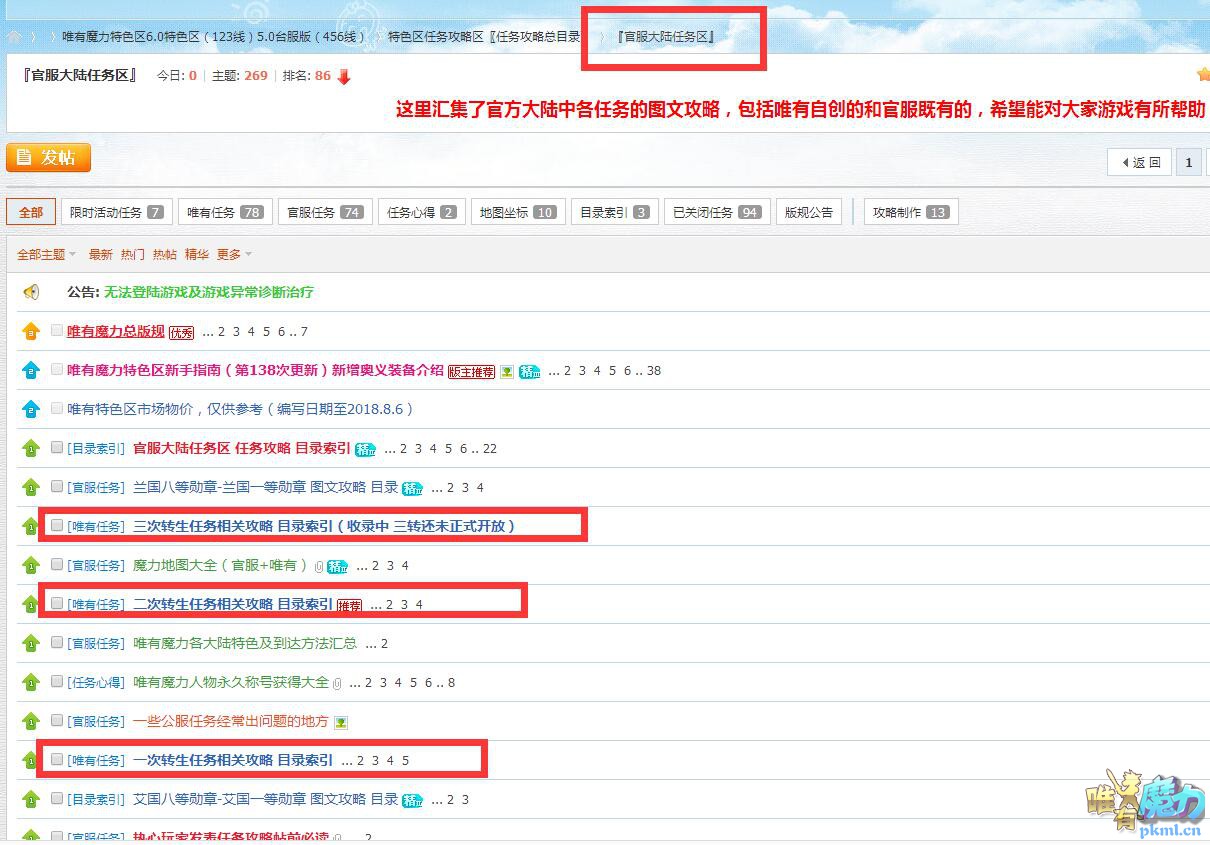Click the image attachment icon after 一些公服任务经常出问题的地方
This screenshot has width=1210, height=845.
tap(341, 722)
